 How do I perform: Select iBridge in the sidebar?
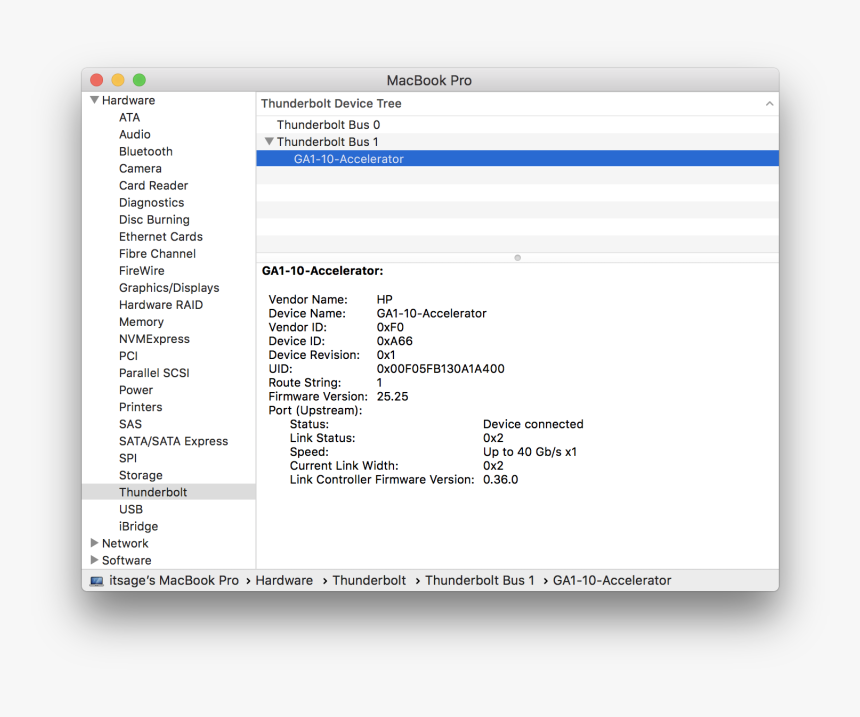(138, 526)
